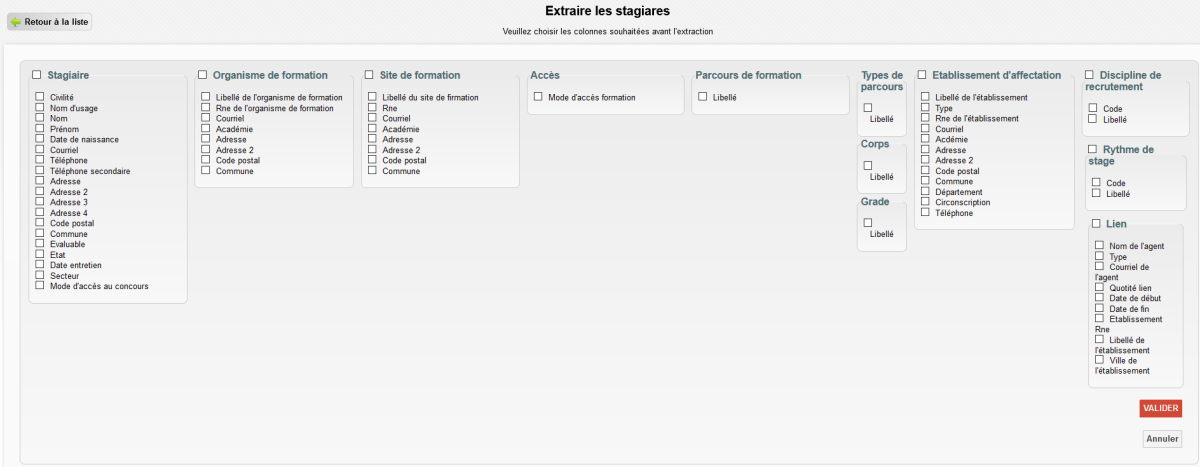Tick the Corps Libellé checkbox
Viewport: 1200px width, 467px height.
[x=868, y=165]
